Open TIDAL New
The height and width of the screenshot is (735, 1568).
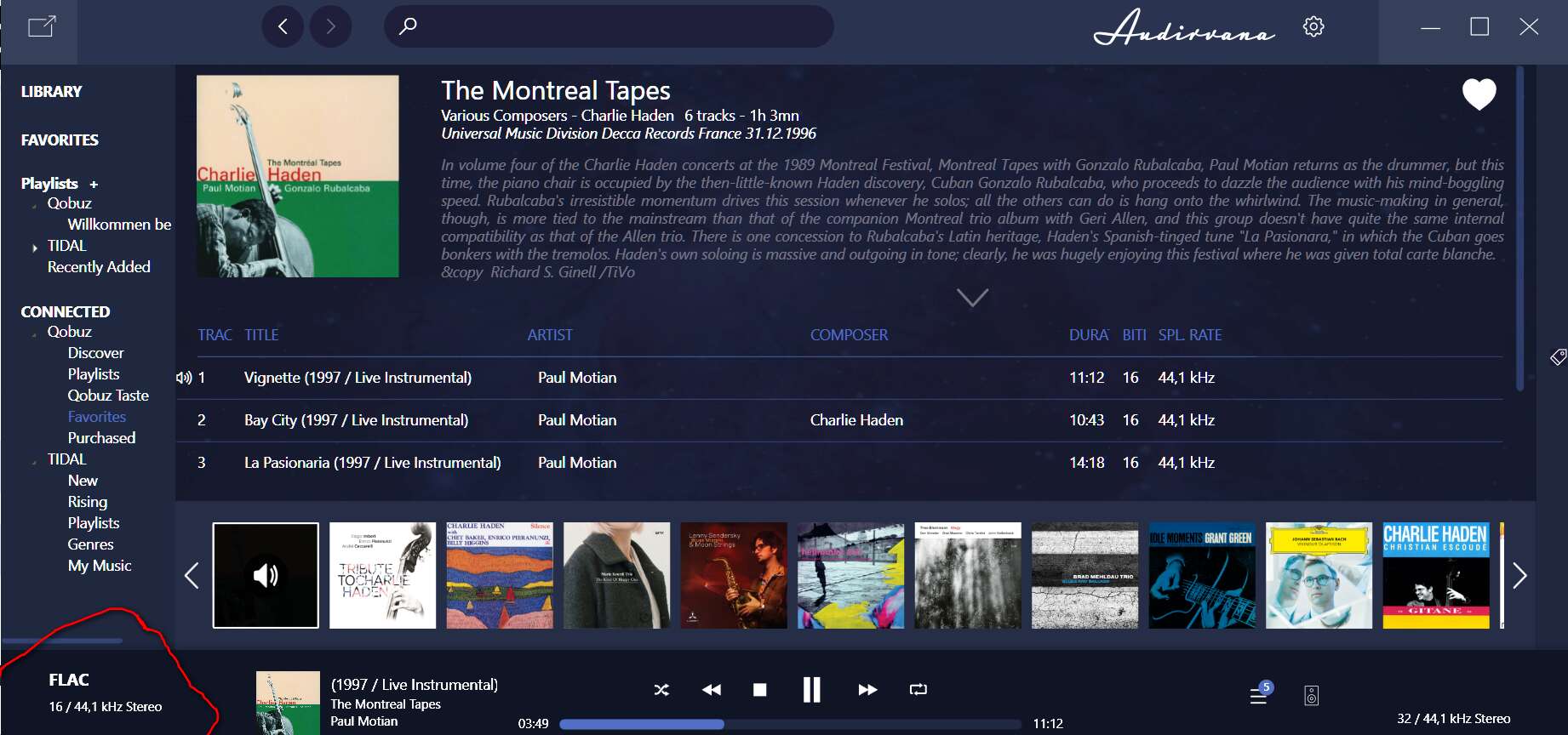pyautogui.click(x=83, y=480)
